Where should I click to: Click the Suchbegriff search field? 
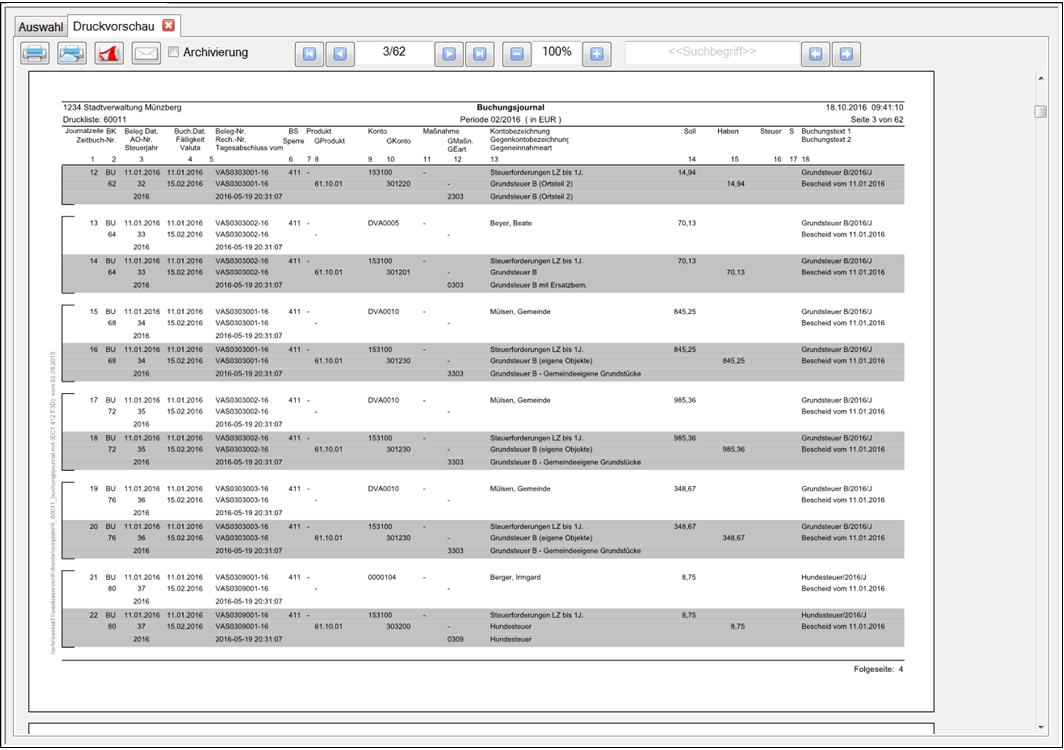click(712, 52)
